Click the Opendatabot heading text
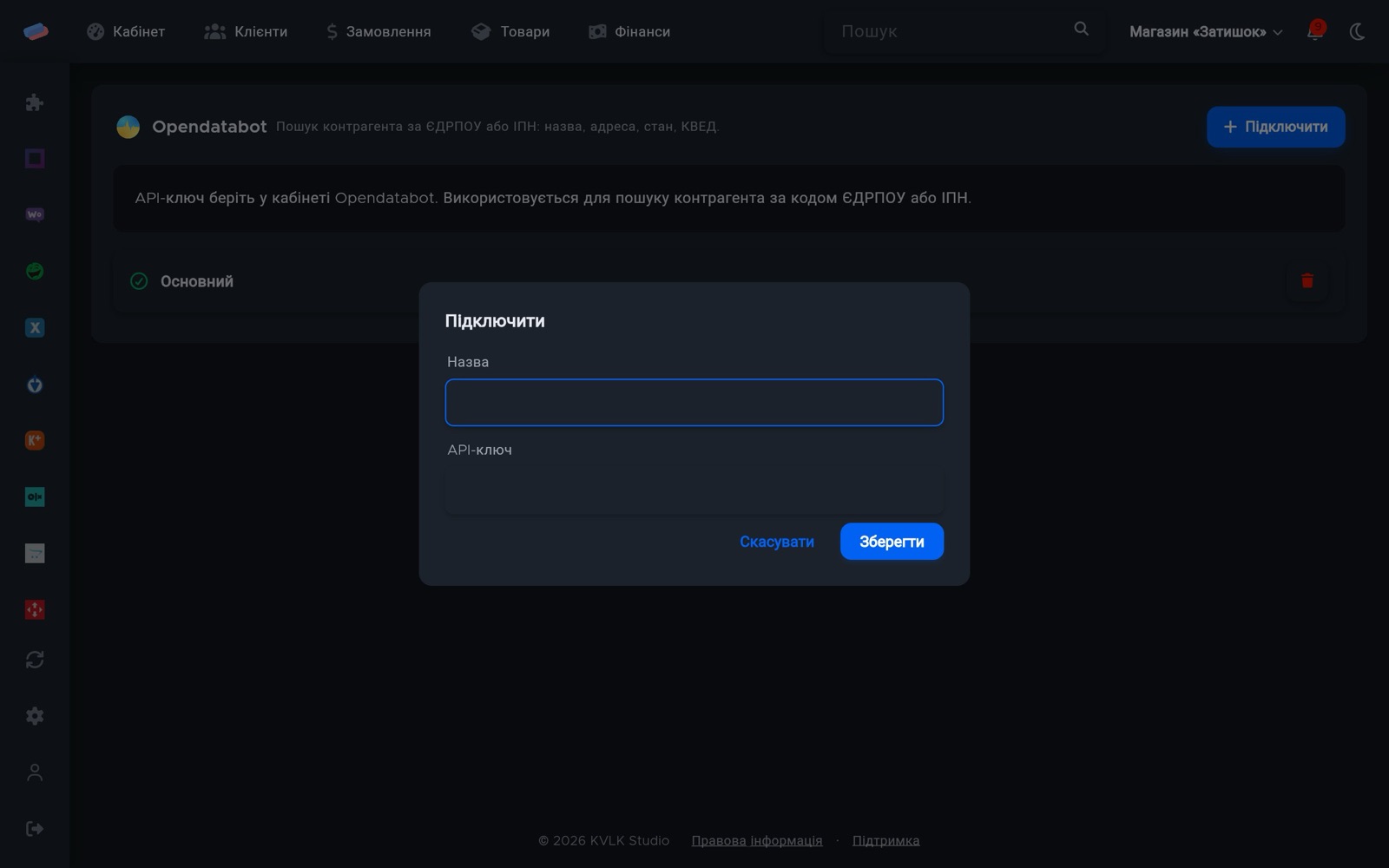1389x868 pixels. tap(209, 127)
